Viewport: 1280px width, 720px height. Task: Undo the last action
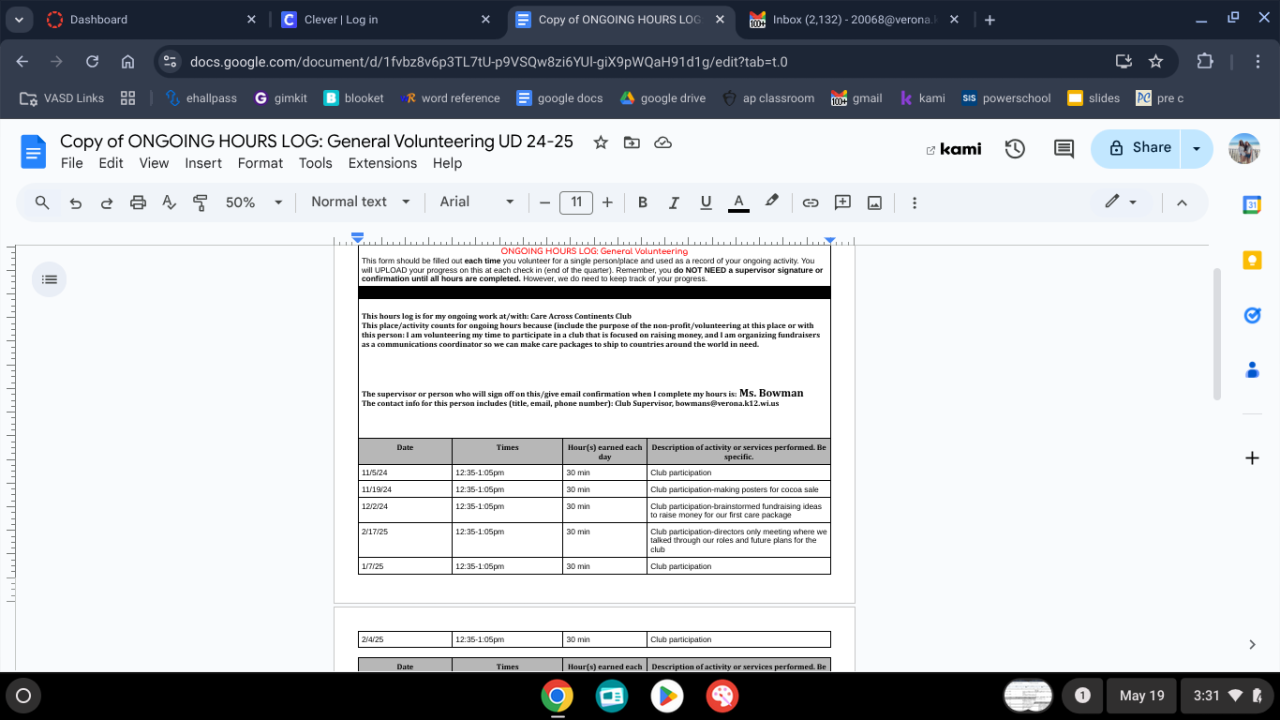(x=75, y=202)
